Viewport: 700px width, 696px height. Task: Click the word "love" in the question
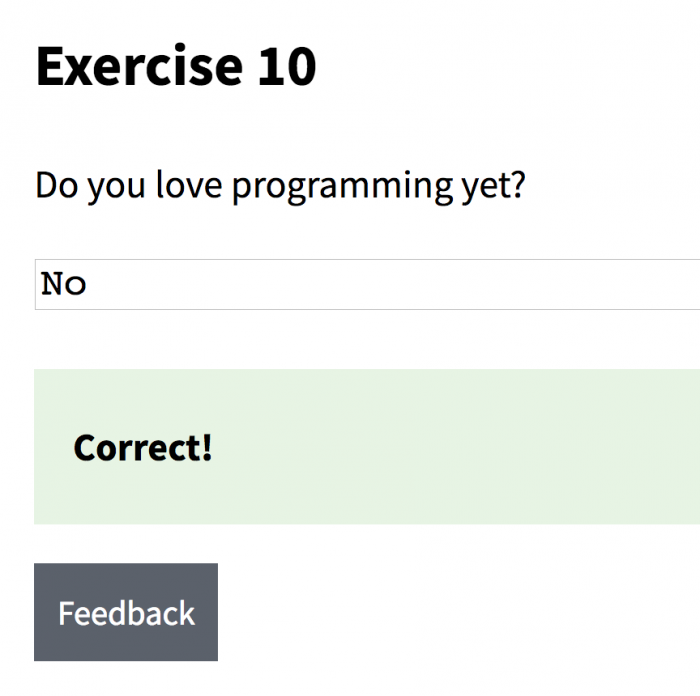tap(189, 185)
